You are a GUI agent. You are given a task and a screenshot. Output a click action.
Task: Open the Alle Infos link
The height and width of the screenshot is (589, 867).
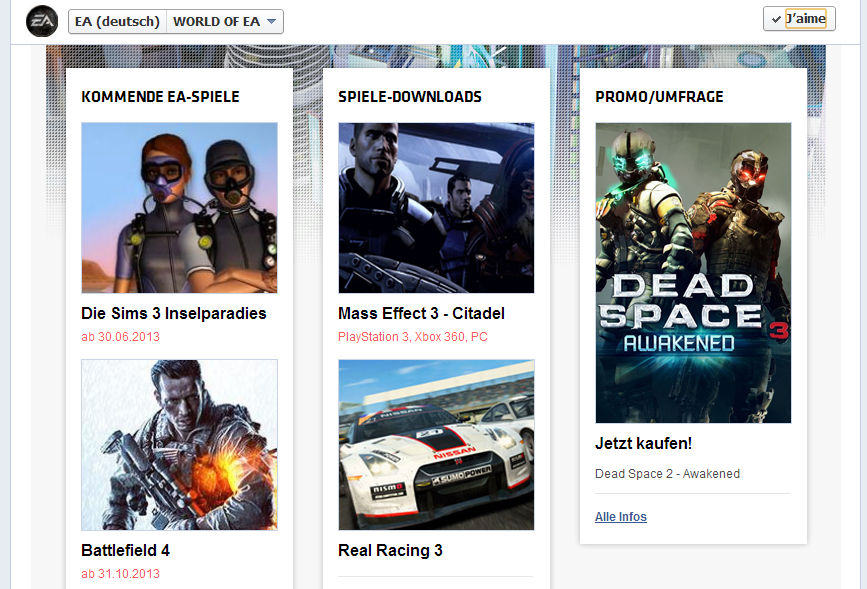[x=621, y=517]
